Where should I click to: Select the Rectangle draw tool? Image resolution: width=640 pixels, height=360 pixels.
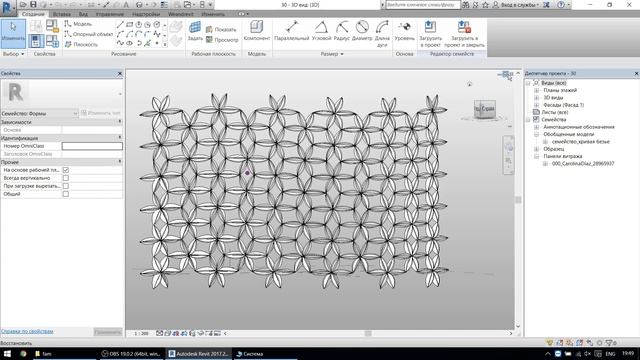click(129, 25)
